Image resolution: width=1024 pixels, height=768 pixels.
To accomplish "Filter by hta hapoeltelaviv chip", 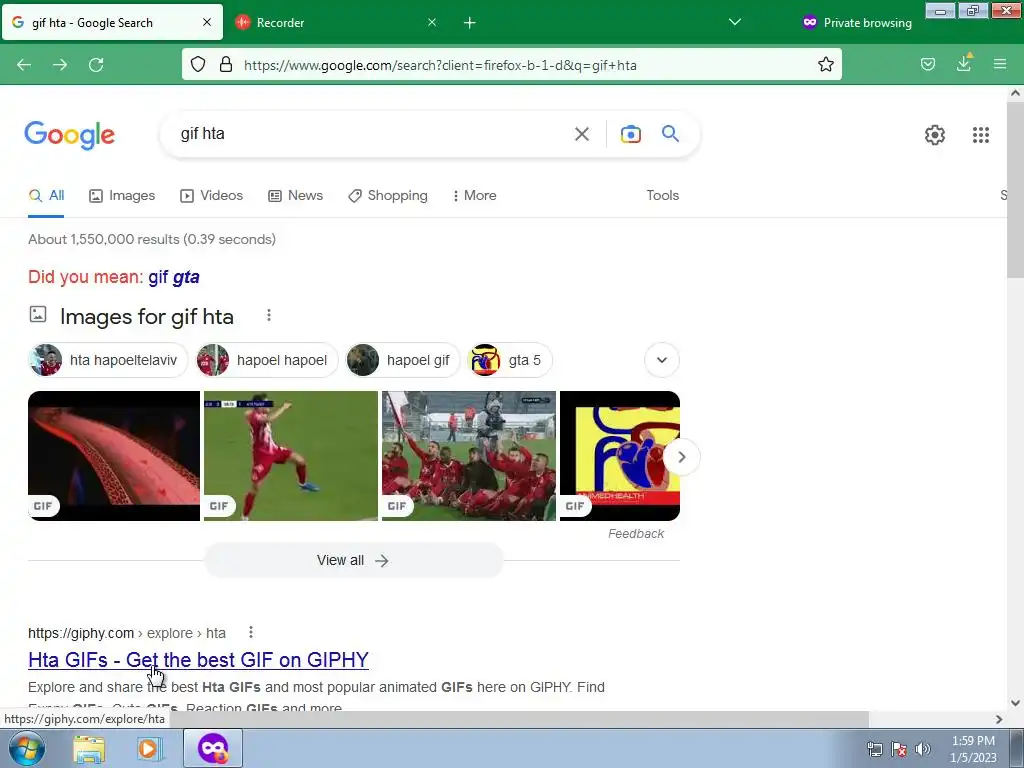I will click(x=108, y=360).
